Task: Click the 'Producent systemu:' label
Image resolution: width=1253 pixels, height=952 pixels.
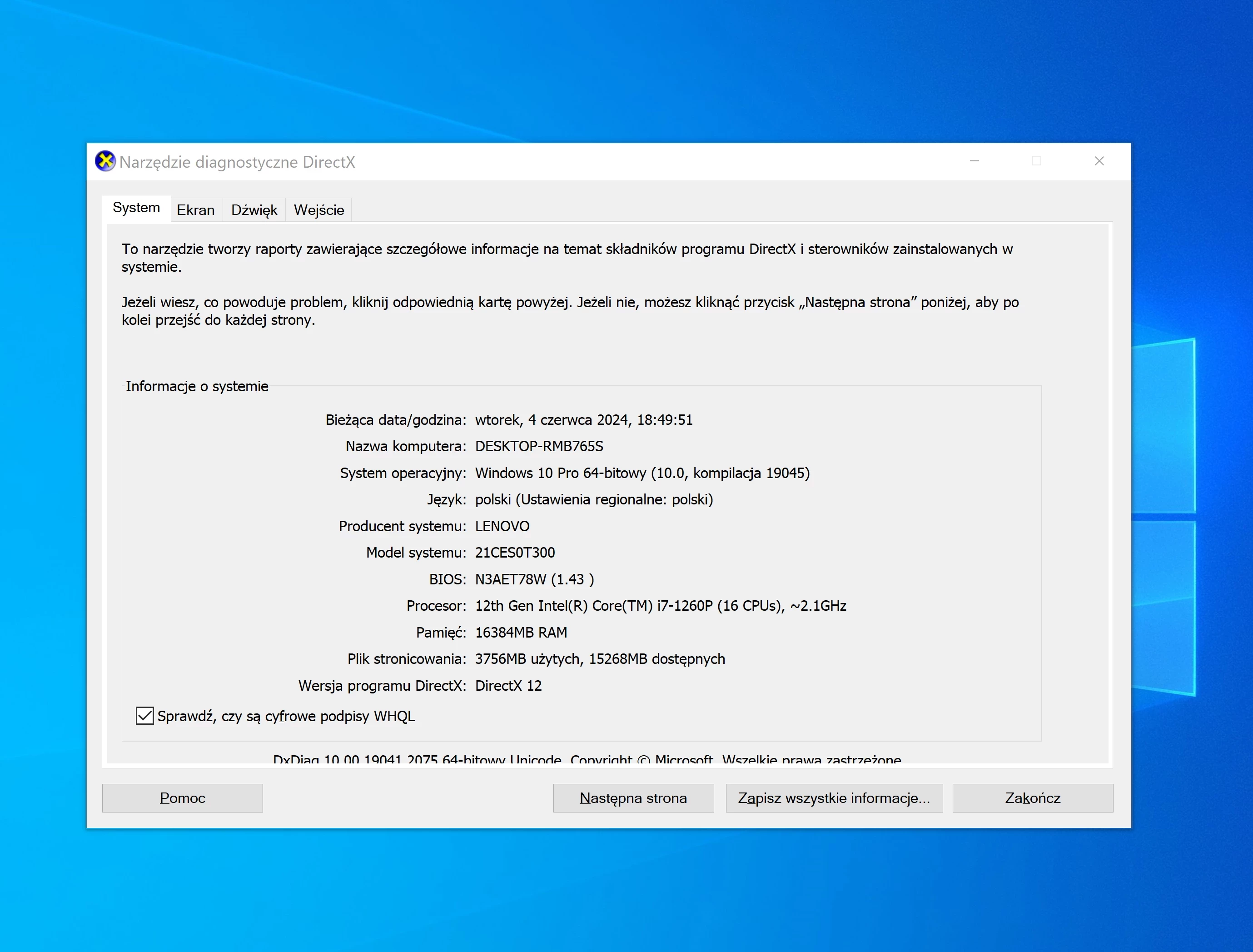Action: coord(402,526)
